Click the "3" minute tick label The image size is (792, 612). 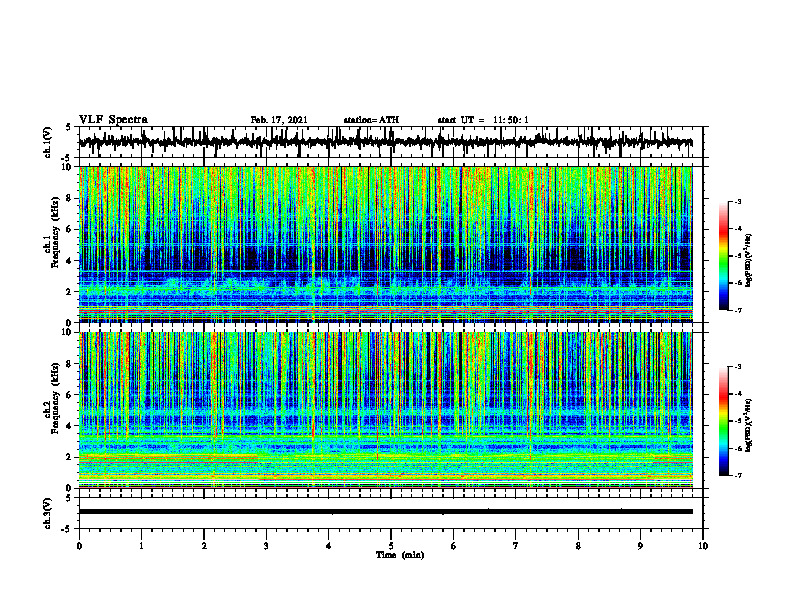pos(266,546)
